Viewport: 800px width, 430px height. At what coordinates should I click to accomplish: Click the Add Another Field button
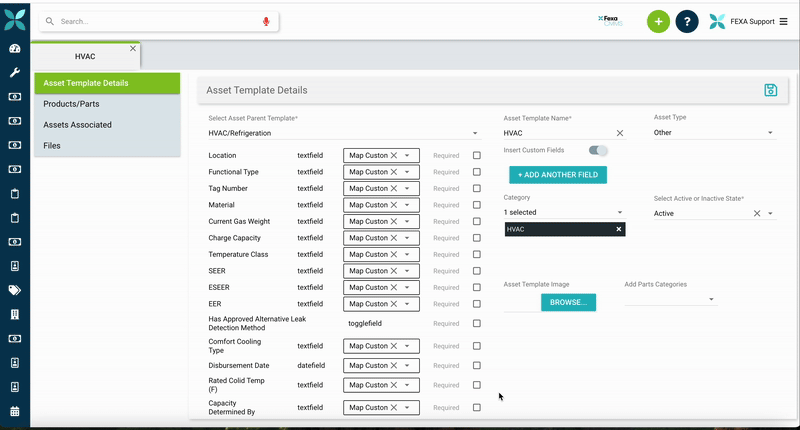(558, 174)
